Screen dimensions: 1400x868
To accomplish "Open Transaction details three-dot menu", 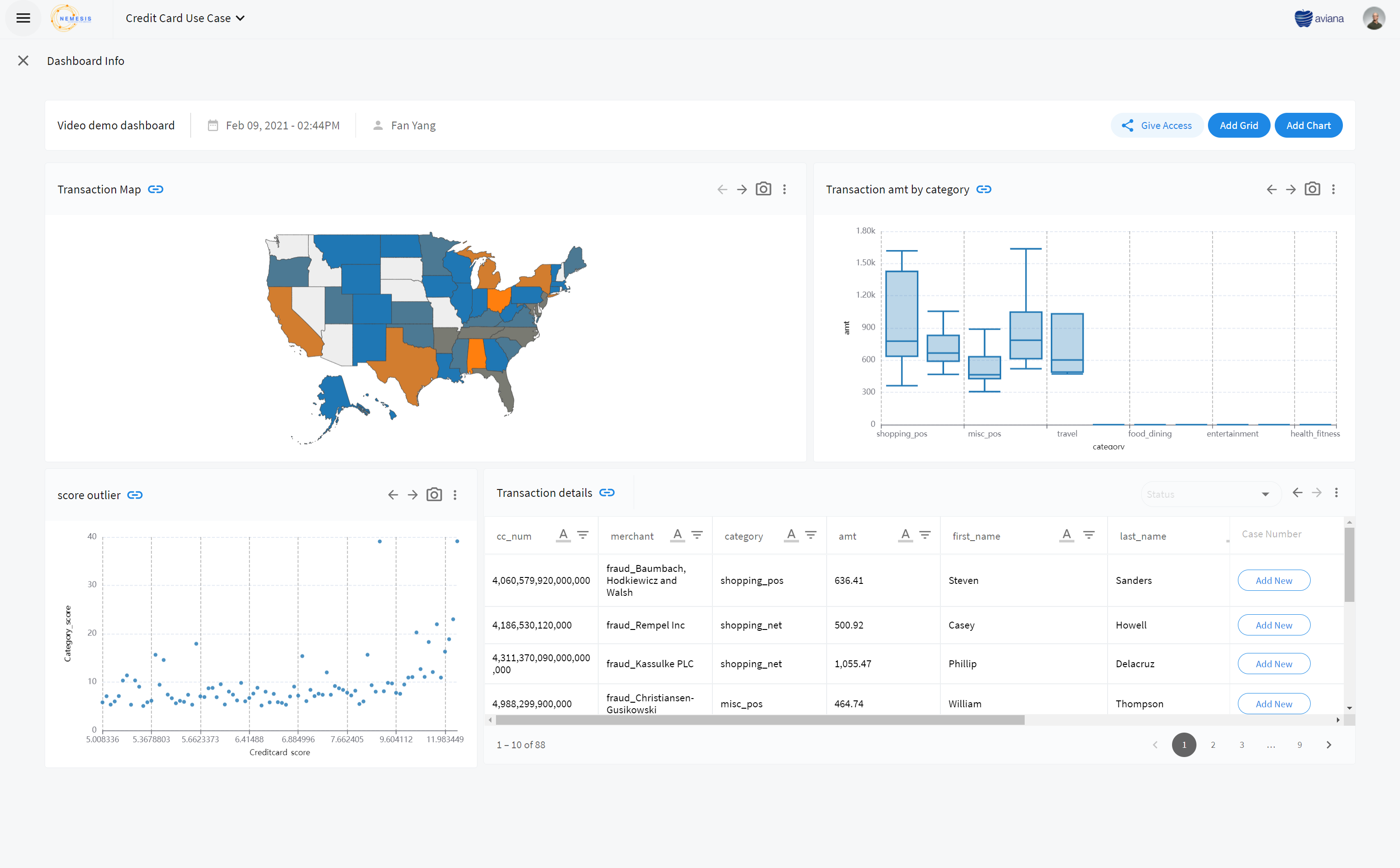I will coord(1336,493).
